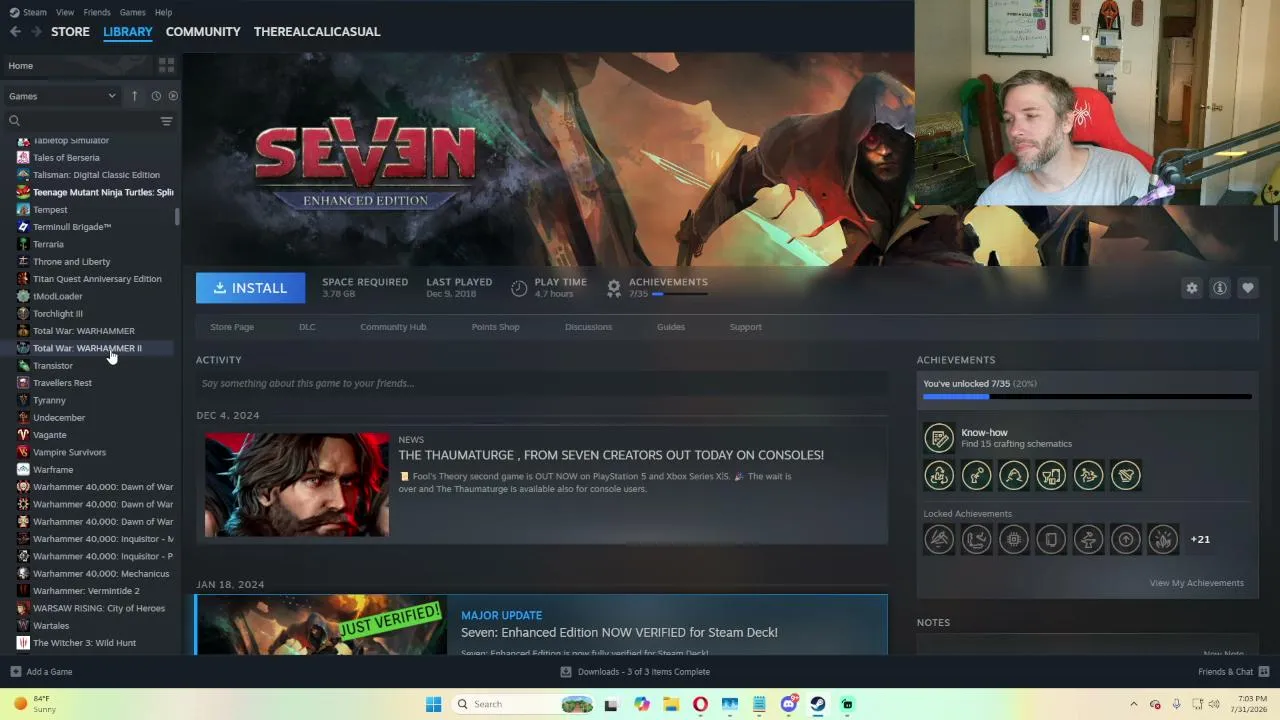Click the achievements unlocked progress bar
The image size is (1280, 720).
coord(1087,397)
